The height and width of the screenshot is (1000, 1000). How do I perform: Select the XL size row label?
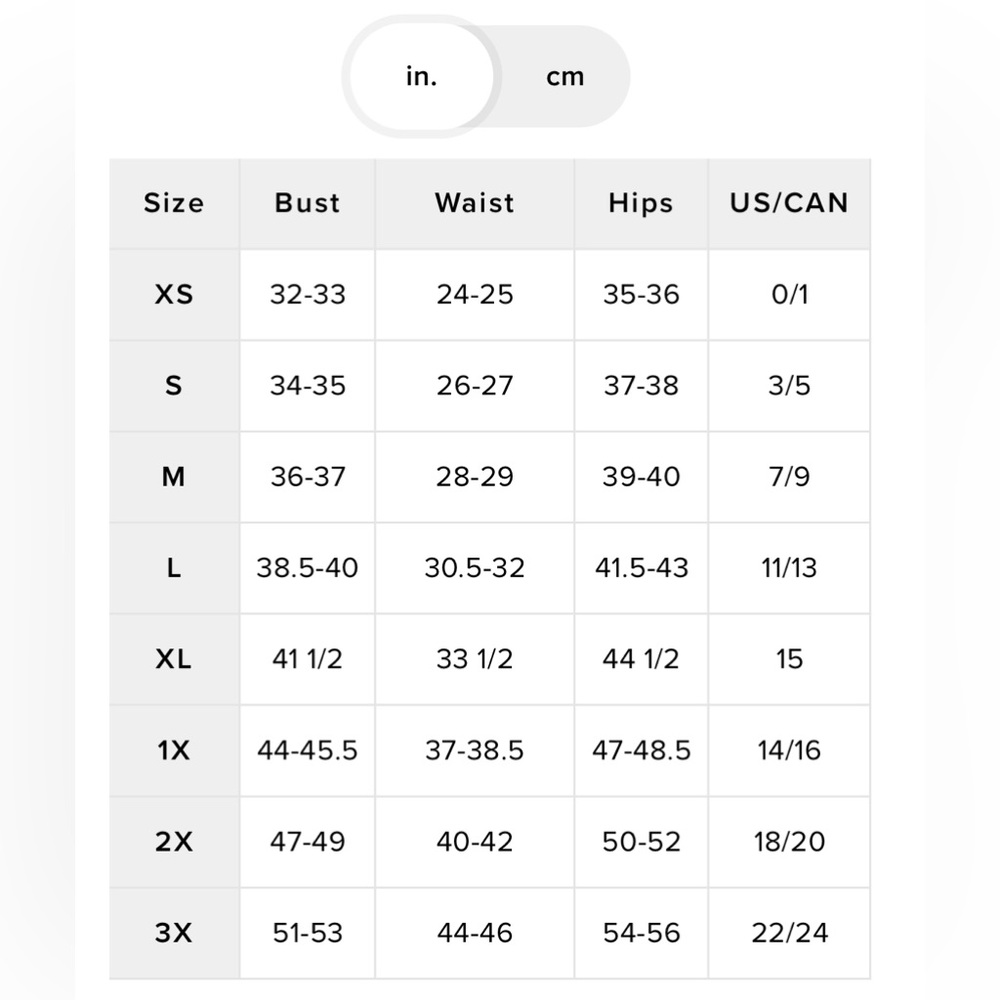(x=173, y=659)
